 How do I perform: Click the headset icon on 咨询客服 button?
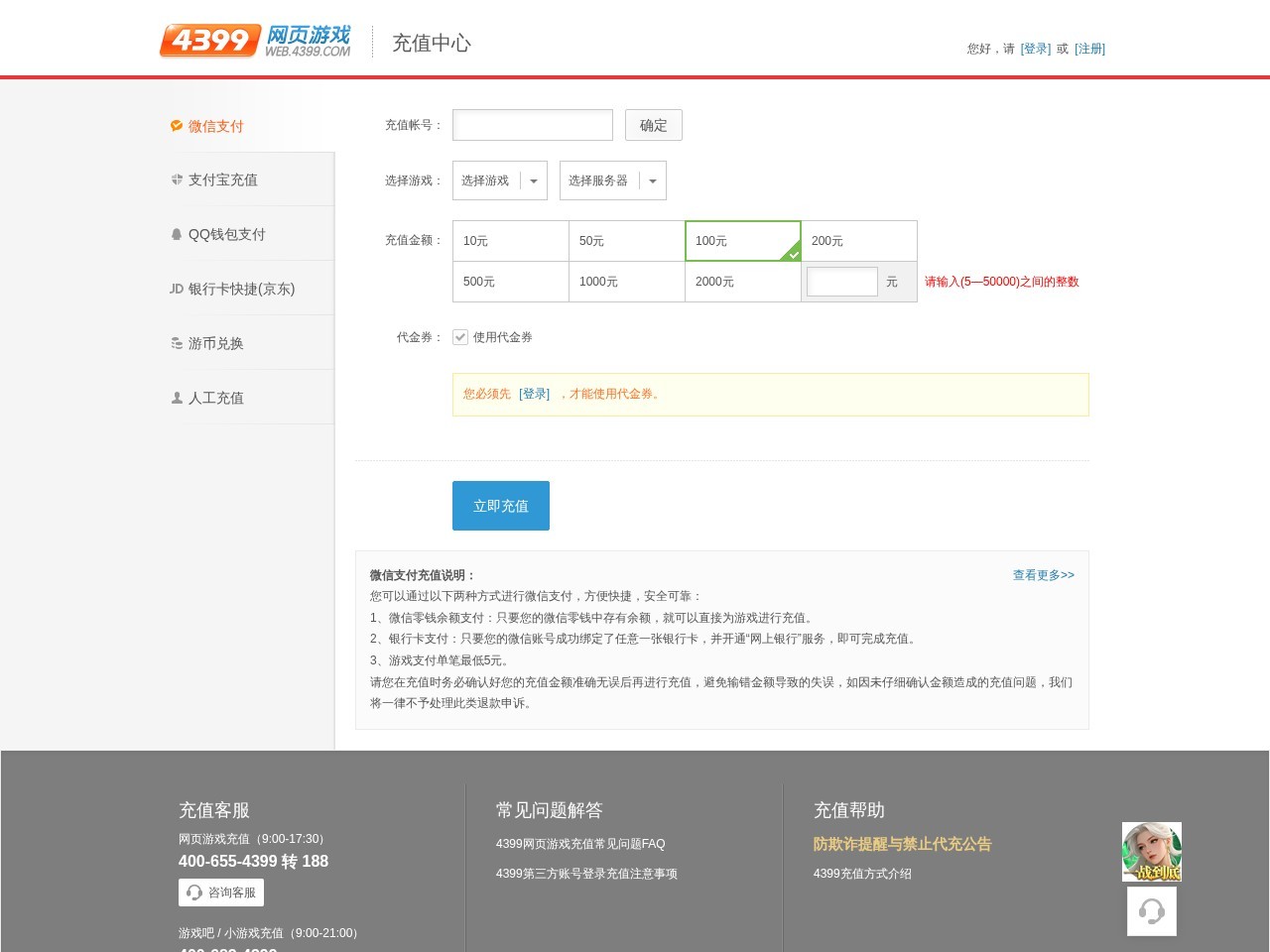click(x=194, y=892)
